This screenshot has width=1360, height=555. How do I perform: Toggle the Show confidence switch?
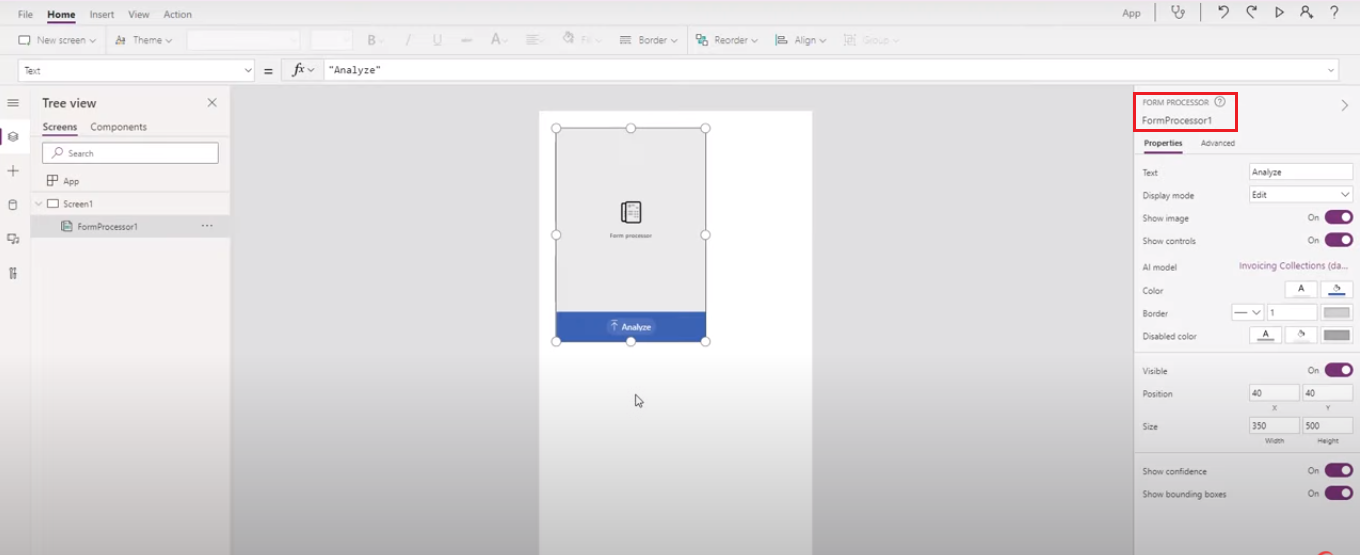1339,470
